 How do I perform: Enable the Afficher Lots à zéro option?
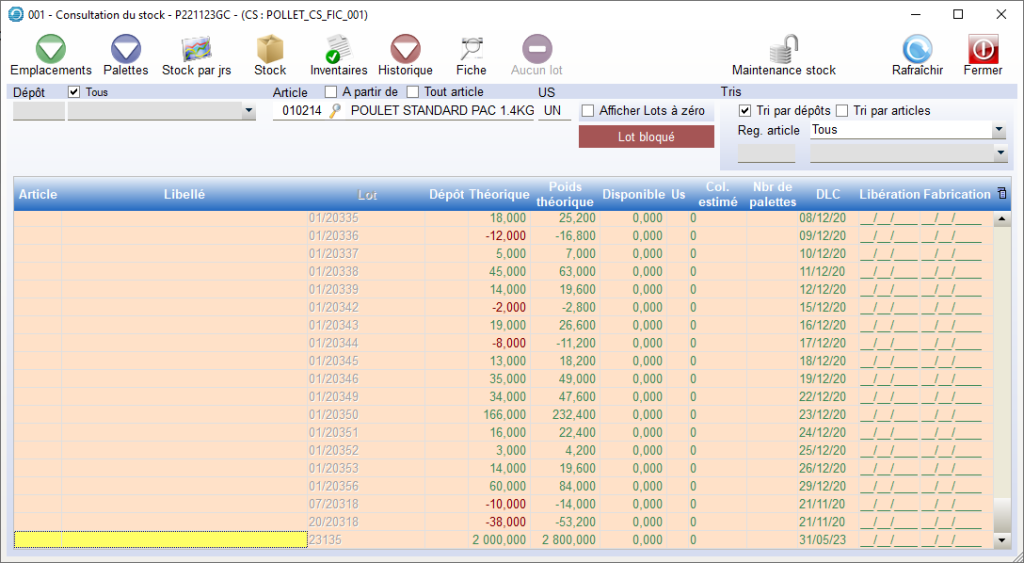pyautogui.click(x=588, y=111)
